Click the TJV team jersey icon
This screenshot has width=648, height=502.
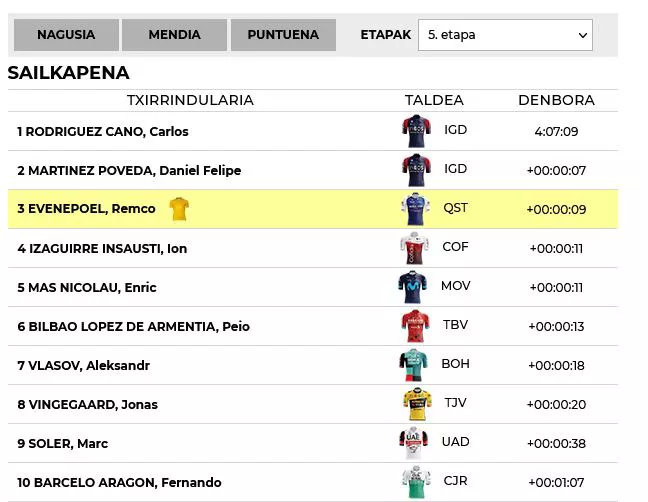415,404
